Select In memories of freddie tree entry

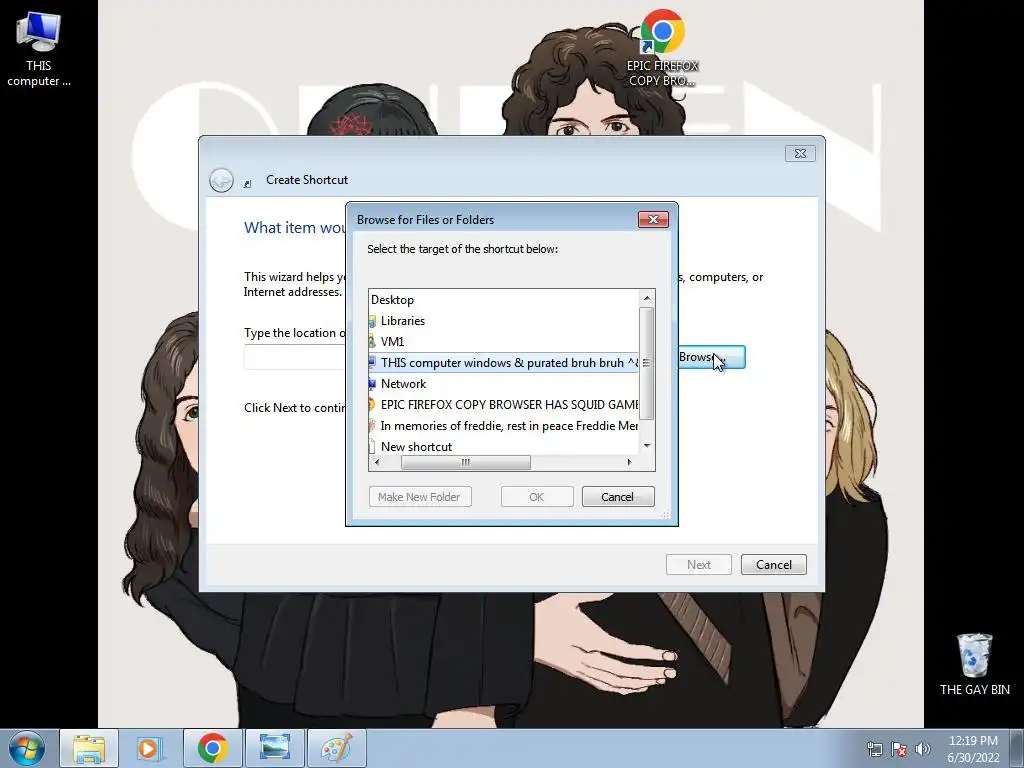tap(504, 425)
